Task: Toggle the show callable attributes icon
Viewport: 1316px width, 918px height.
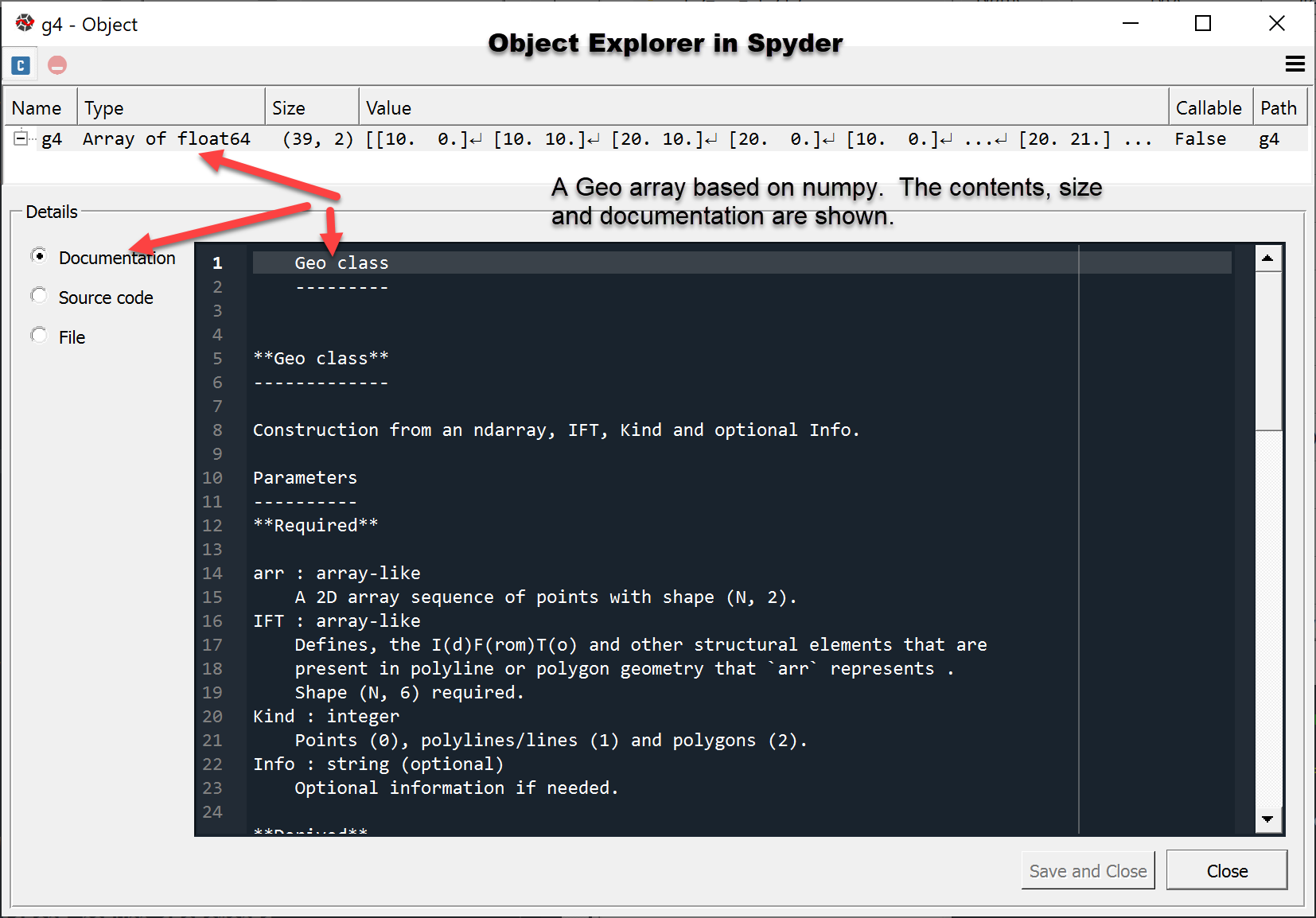Action: 21,65
